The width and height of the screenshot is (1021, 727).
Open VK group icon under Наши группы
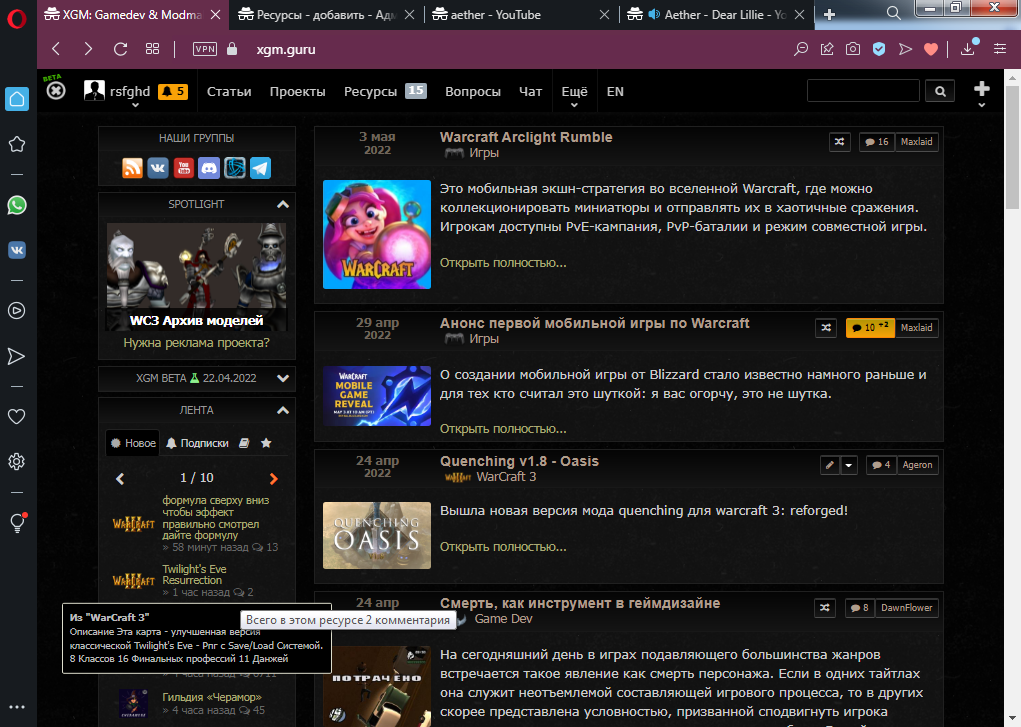158,168
